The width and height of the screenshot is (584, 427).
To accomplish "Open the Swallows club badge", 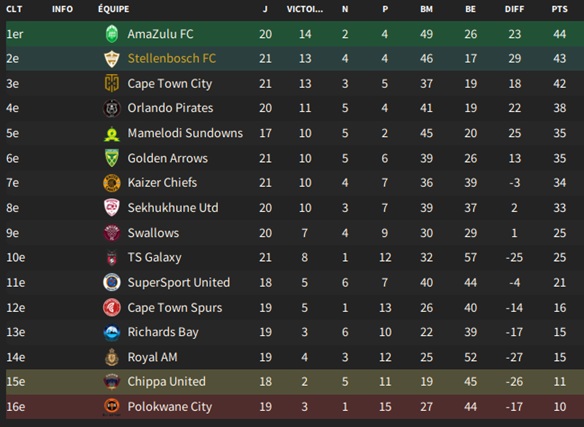I will coord(112,233).
